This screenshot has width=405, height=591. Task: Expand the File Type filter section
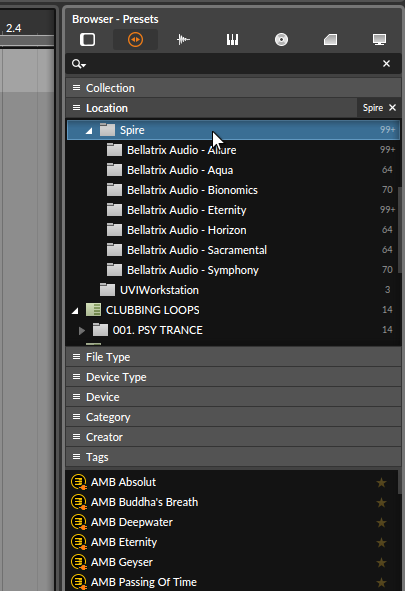pos(234,357)
